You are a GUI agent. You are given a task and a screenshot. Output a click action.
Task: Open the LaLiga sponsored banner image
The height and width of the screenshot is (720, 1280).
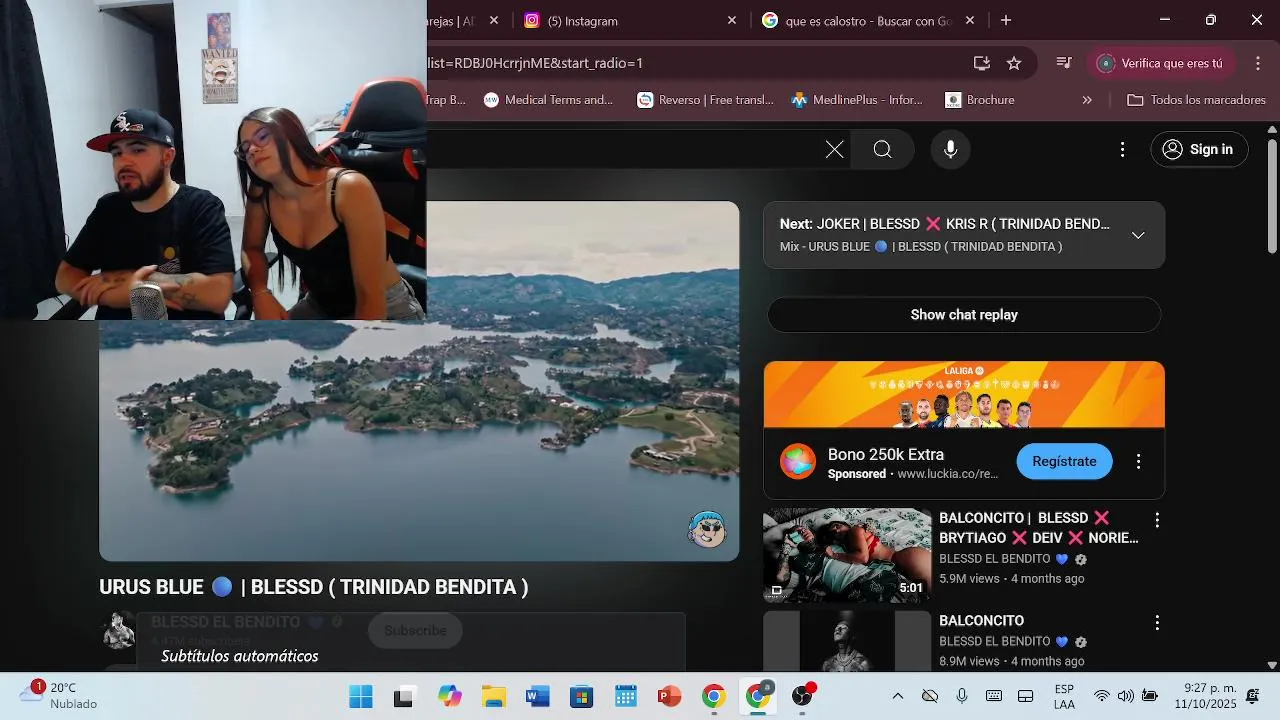(964, 394)
